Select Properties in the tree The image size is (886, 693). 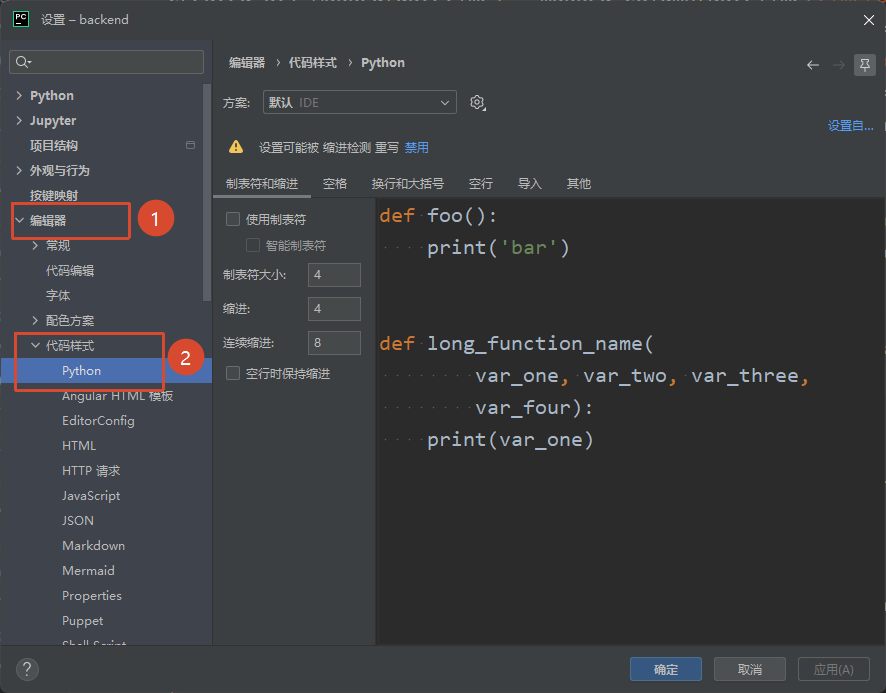92,595
